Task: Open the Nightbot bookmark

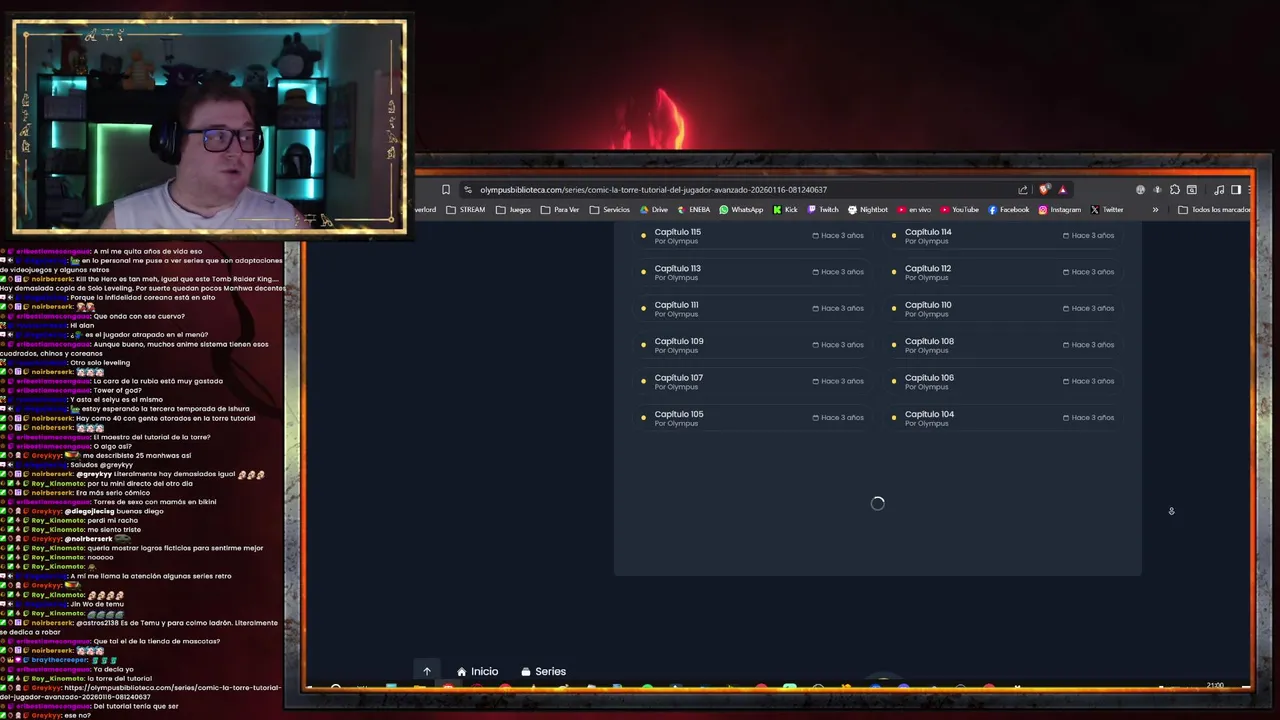Action: 868,210
